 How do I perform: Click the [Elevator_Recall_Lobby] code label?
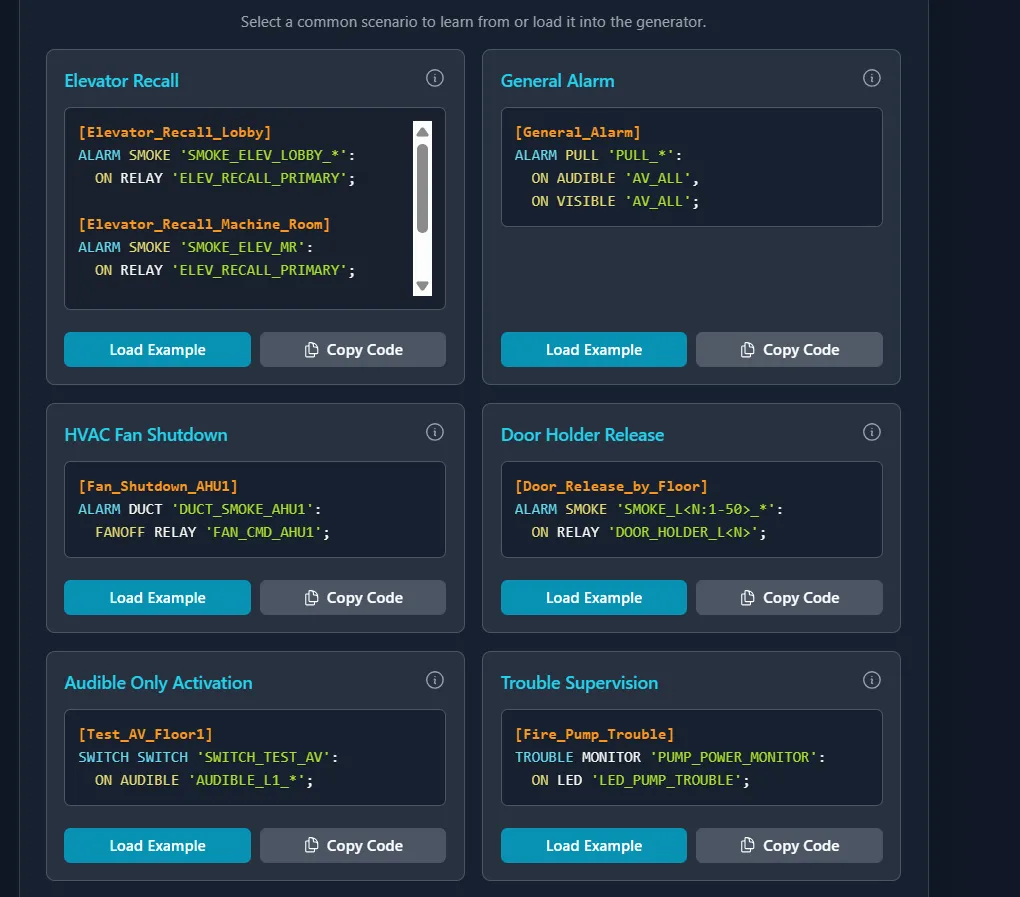click(174, 132)
